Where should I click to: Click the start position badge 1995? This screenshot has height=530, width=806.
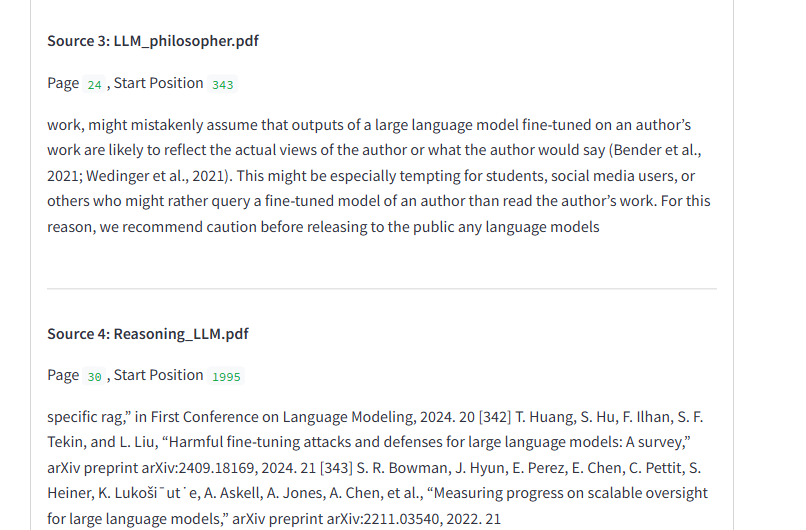[227, 376]
